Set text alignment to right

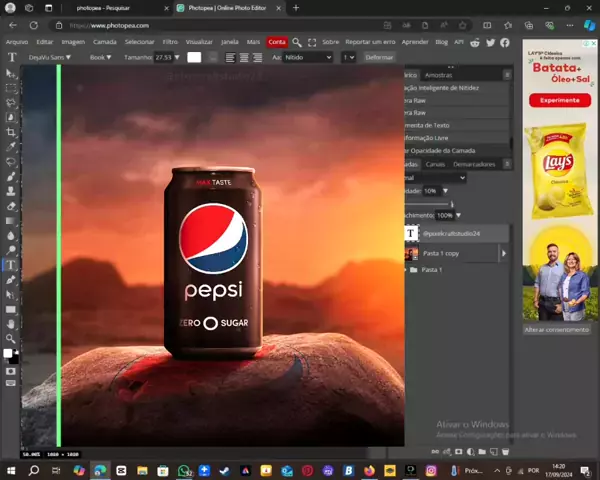click(x=258, y=57)
